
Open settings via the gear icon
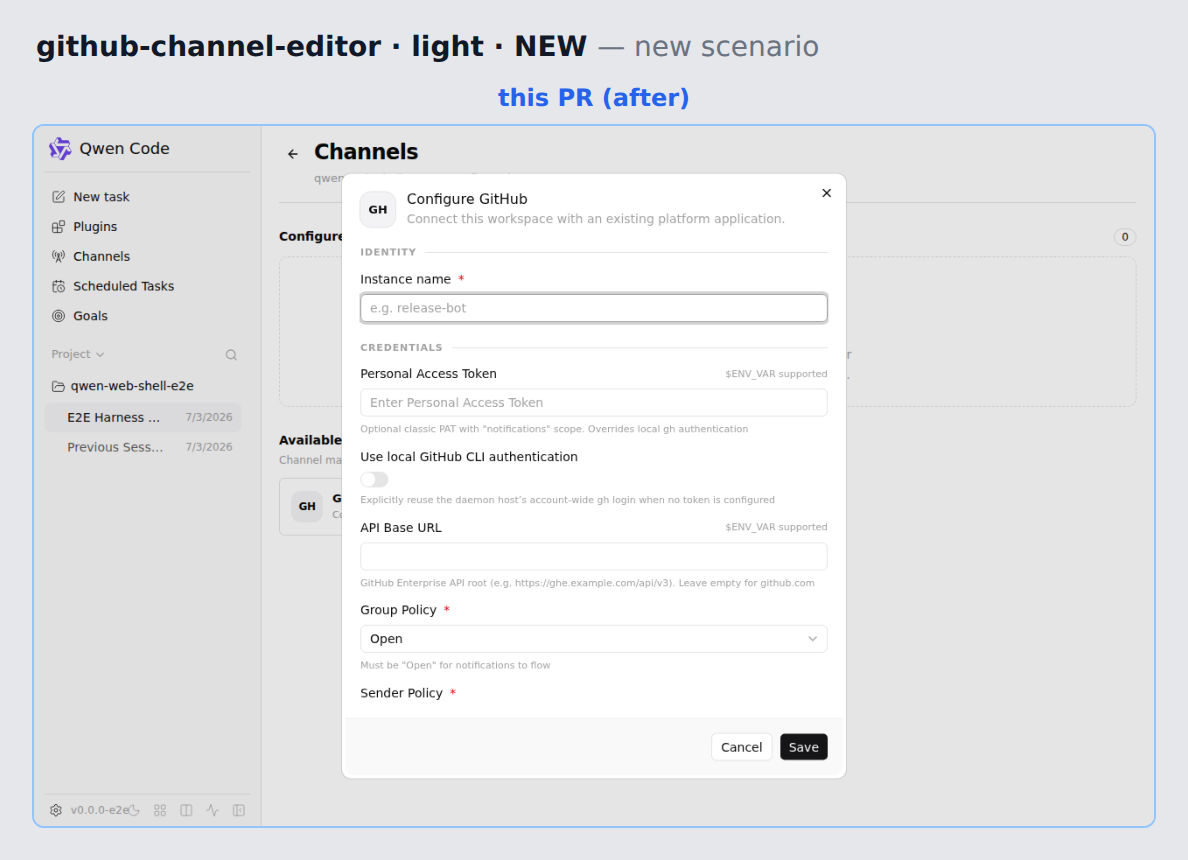click(56, 810)
